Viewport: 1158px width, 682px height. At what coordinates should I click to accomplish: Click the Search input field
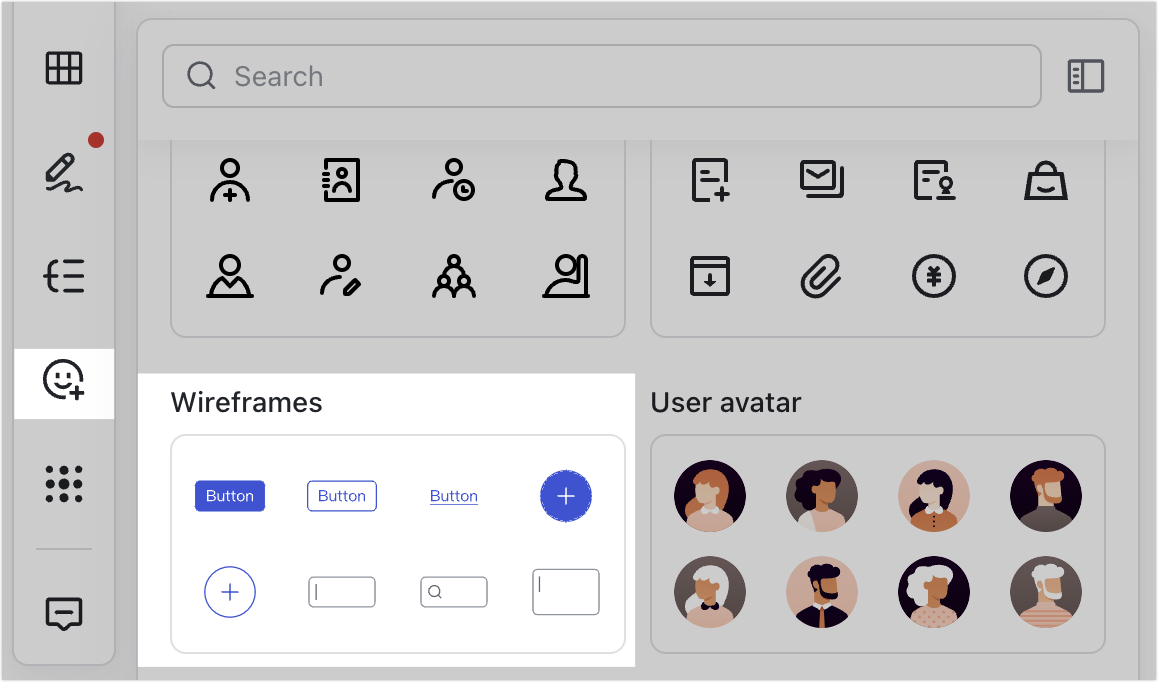pyautogui.click(x=600, y=76)
